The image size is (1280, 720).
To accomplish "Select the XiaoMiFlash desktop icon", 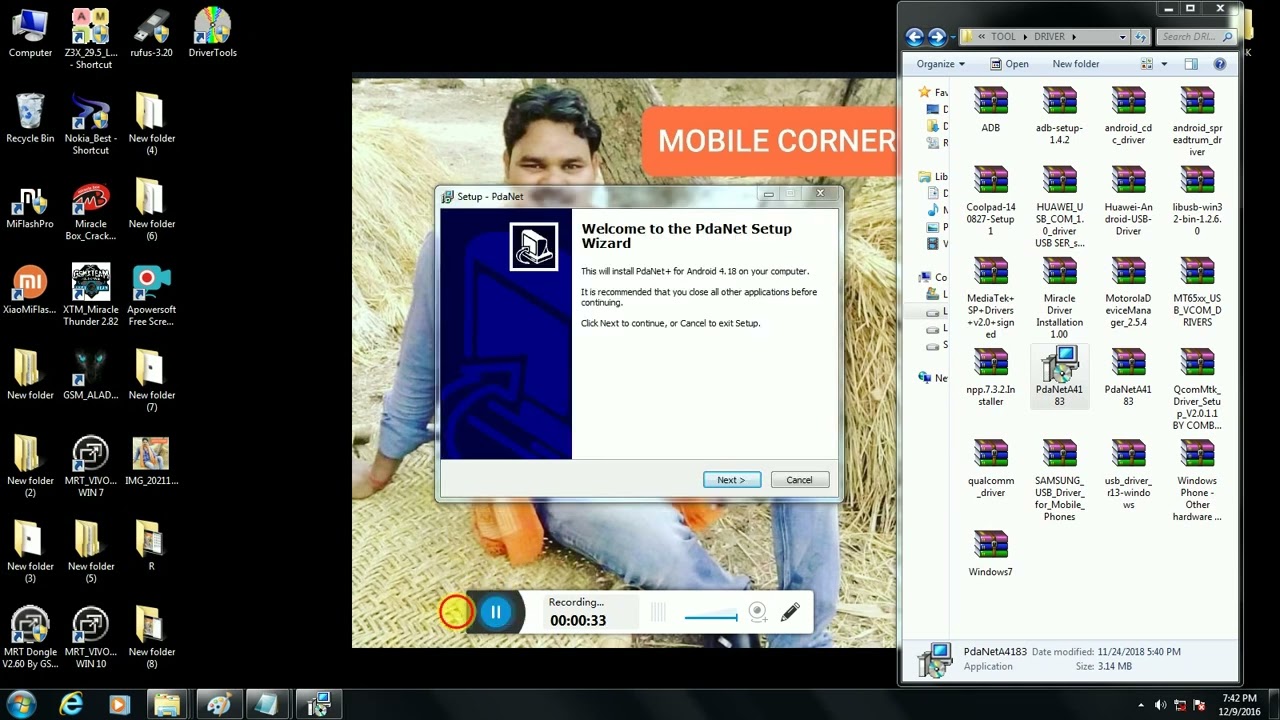I will coord(30,290).
